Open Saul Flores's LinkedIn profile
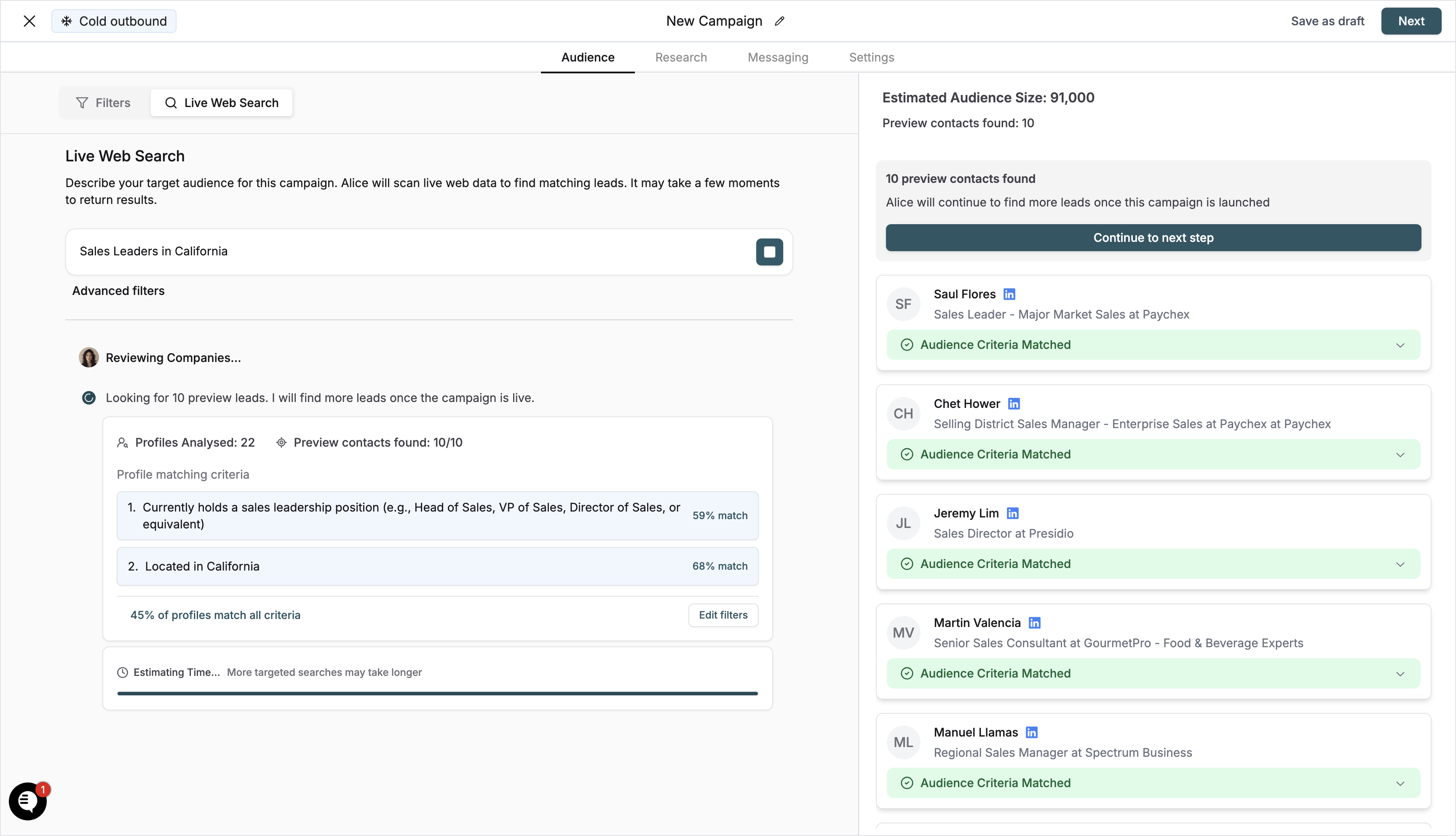Screen dimensions: 1456x836 (1009, 293)
